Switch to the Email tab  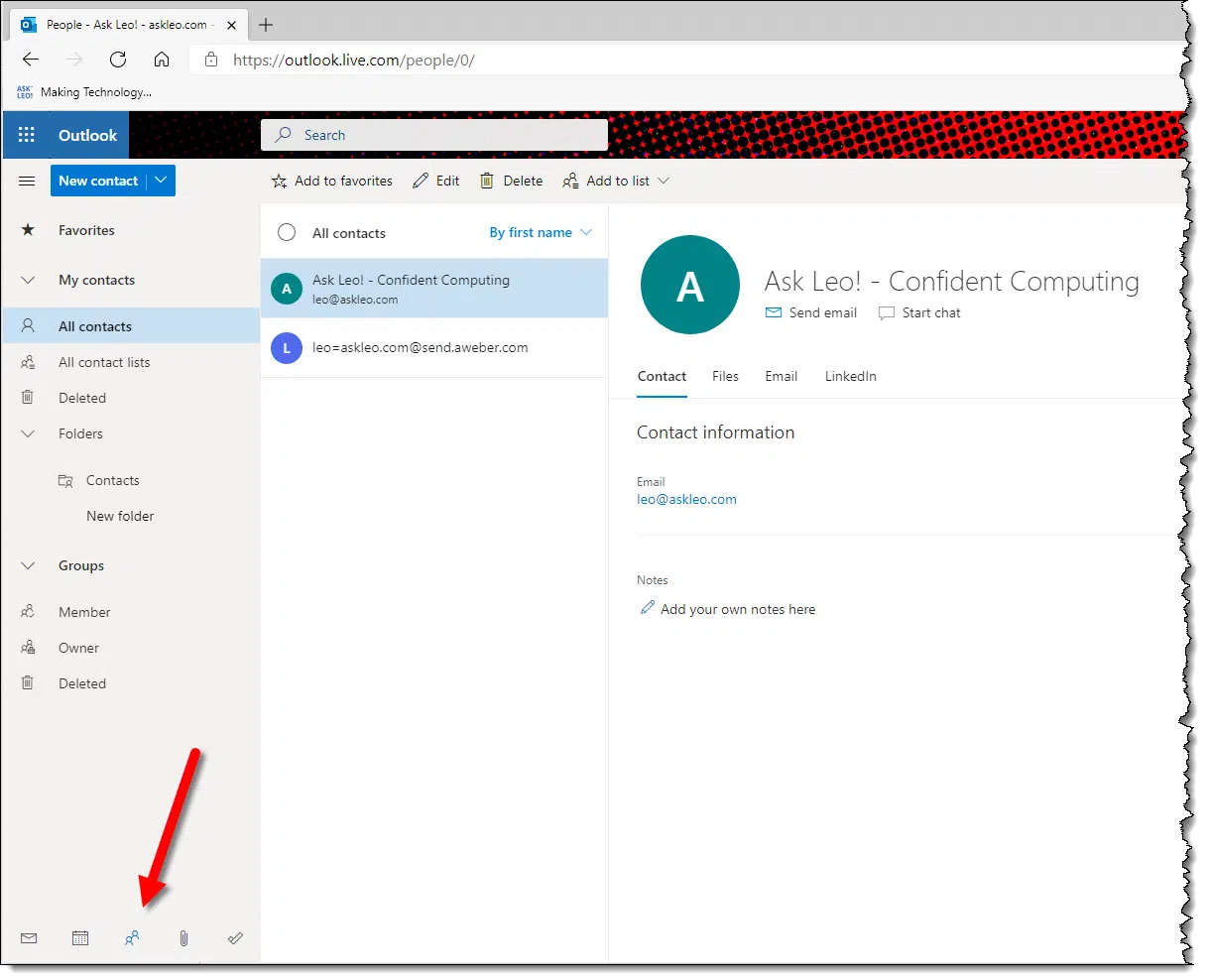coord(782,376)
